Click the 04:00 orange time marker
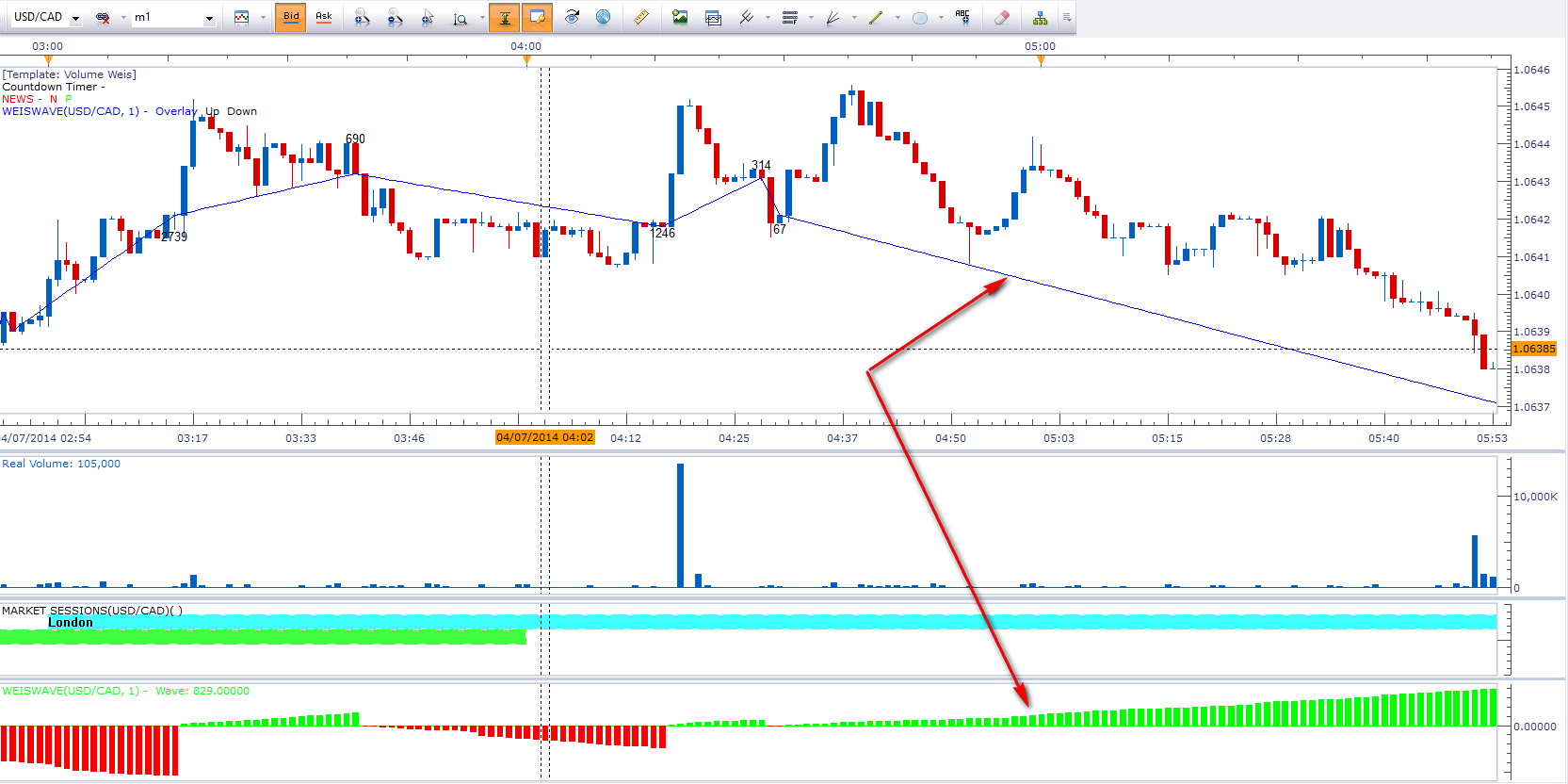This screenshot has height=784, width=1568. click(x=526, y=60)
